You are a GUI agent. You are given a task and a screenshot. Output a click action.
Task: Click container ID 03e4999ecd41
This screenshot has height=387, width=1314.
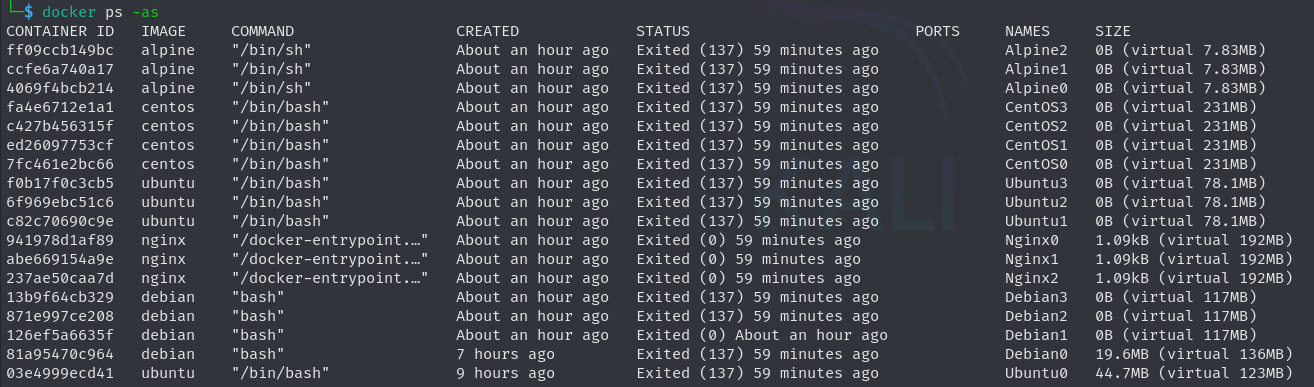coord(60,373)
